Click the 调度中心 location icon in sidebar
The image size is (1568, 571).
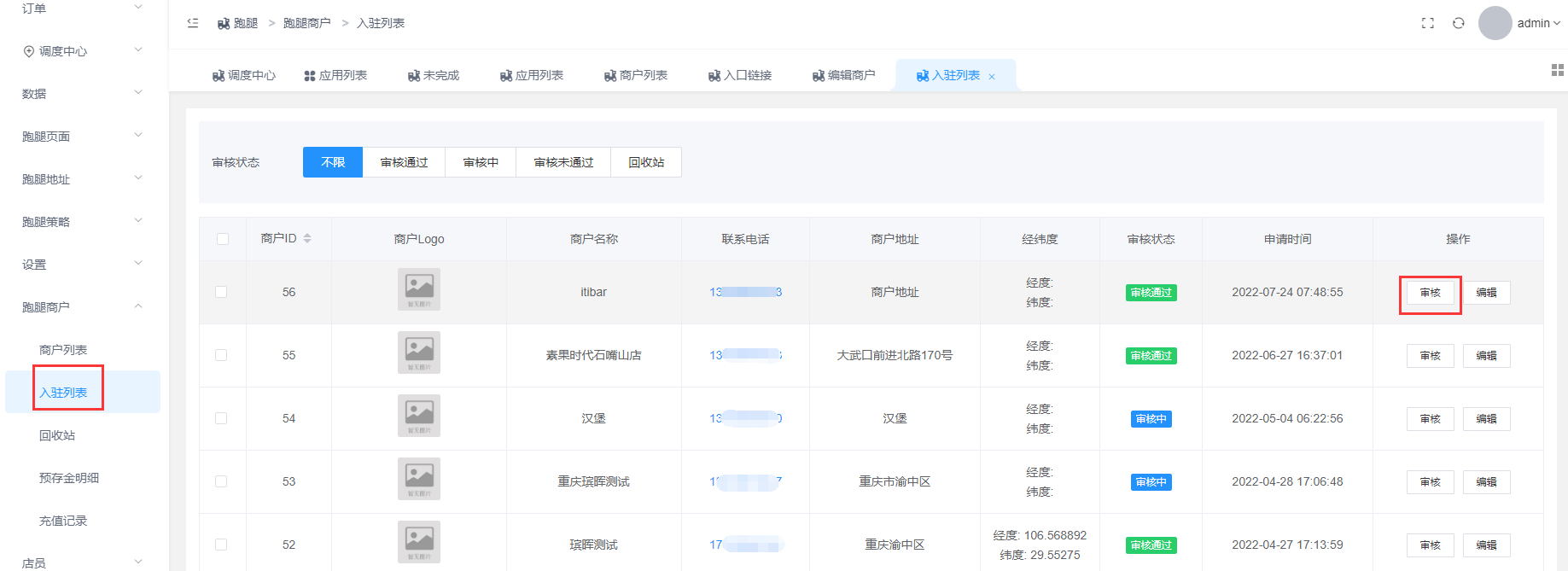click(29, 51)
